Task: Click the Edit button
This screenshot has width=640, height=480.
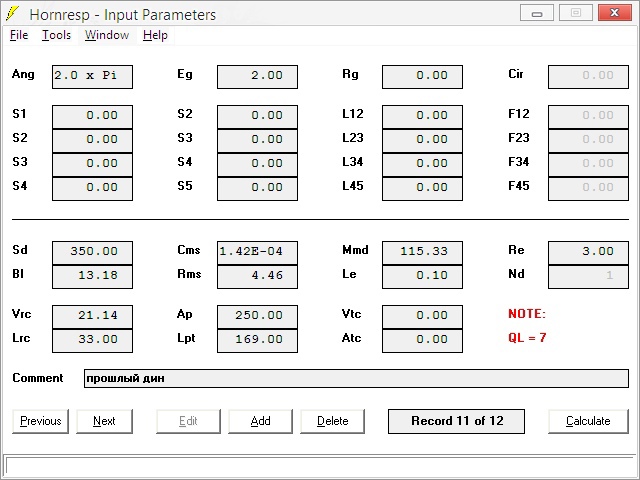Action: tap(188, 421)
